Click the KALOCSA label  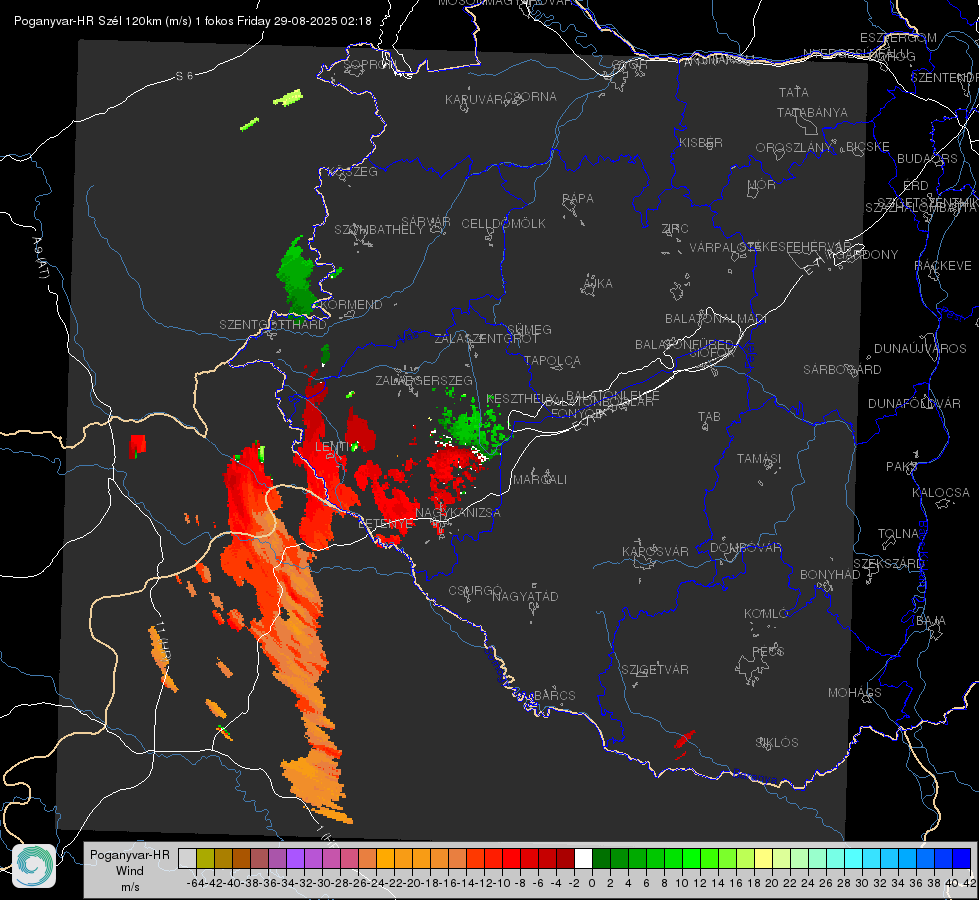[x=940, y=493]
